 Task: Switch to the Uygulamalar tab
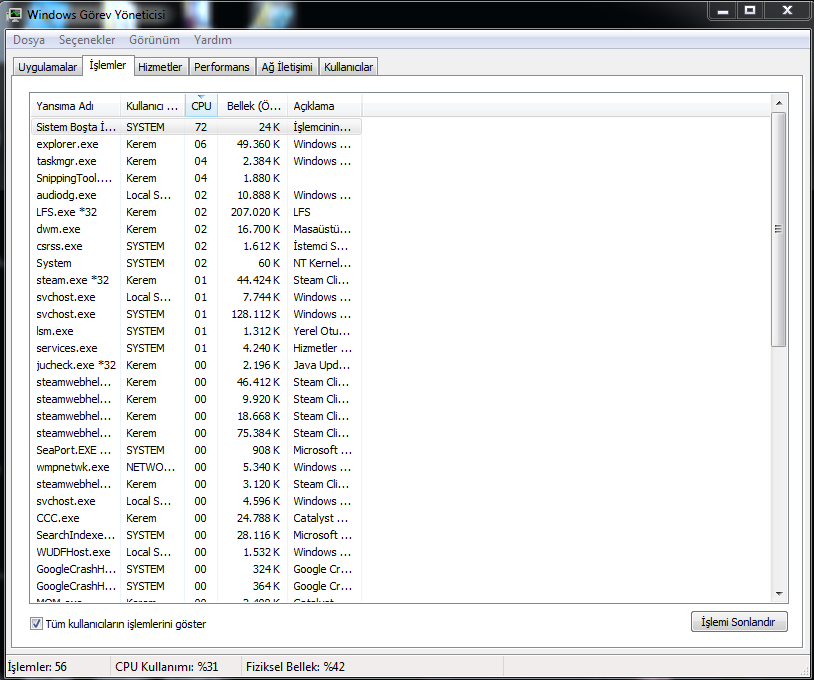(47, 67)
